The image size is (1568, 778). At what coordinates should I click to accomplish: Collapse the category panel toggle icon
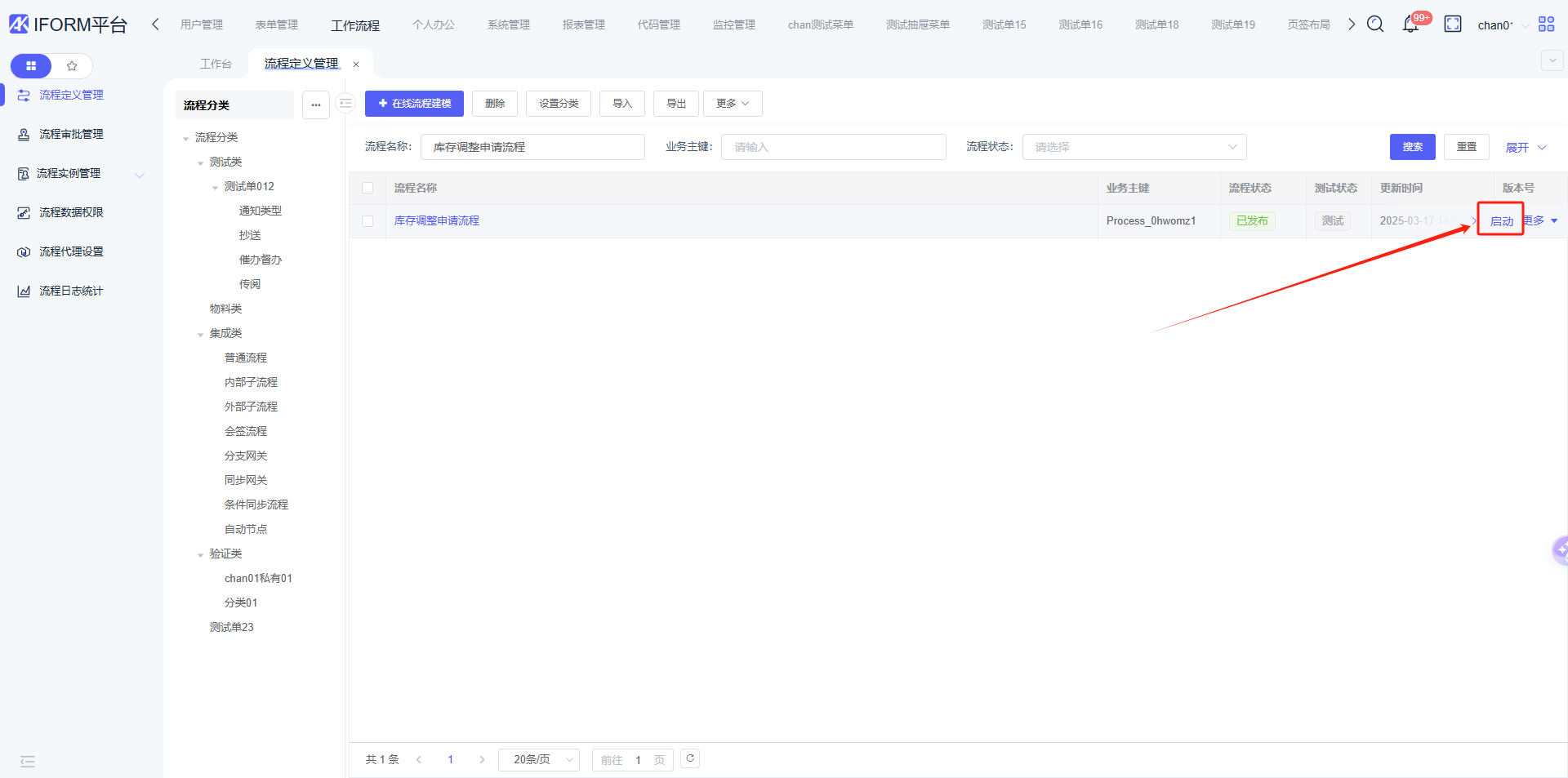point(345,104)
